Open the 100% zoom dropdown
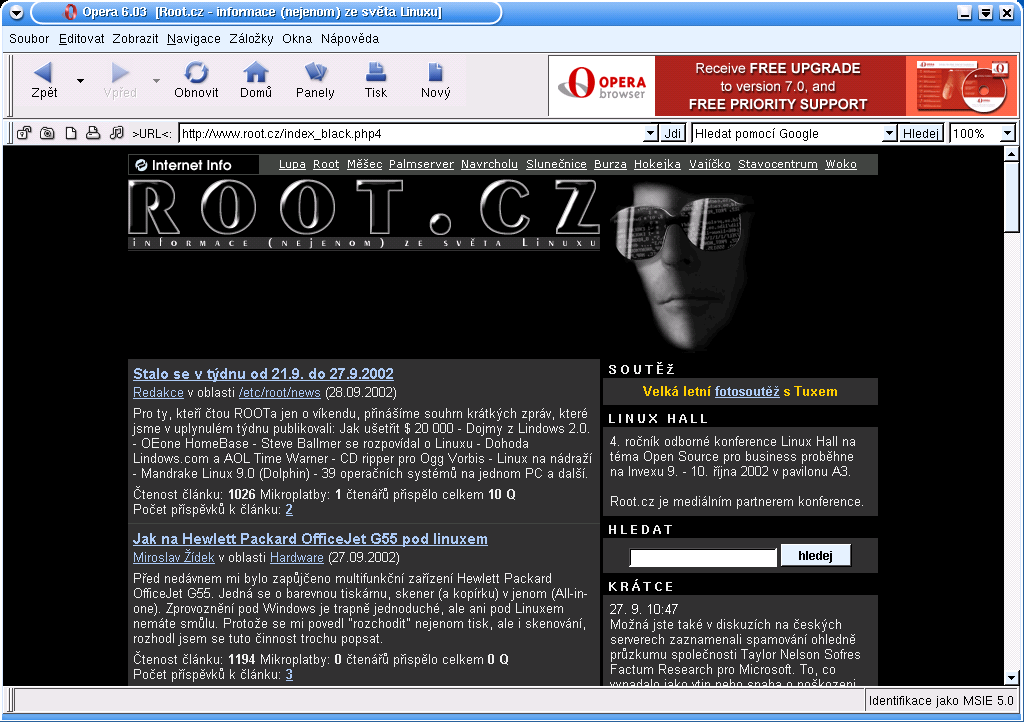This screenshot has height=722, width=1024. [x=1008, y=133]
